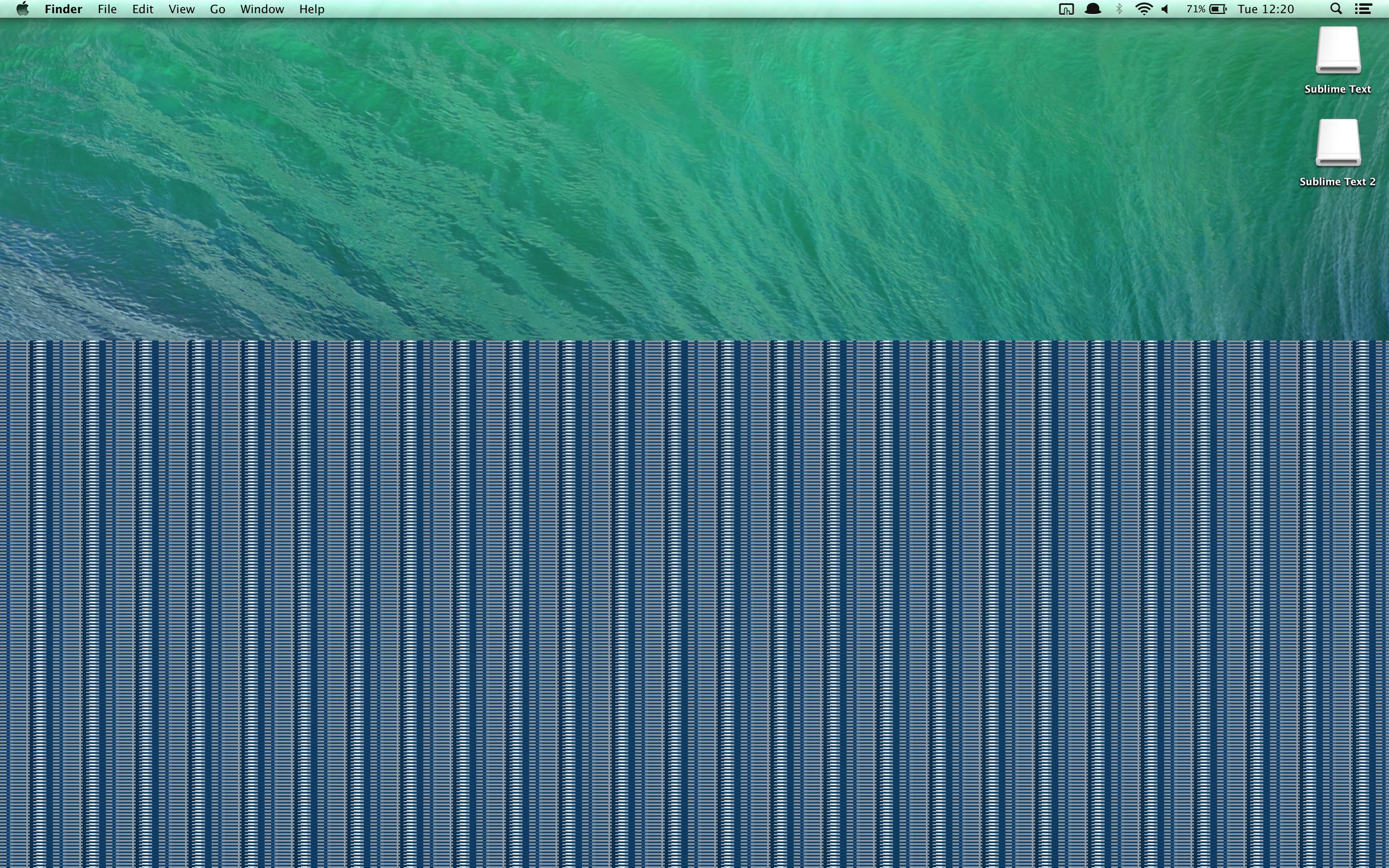
Task: Open the Go menu
Action: click(218, 9)
